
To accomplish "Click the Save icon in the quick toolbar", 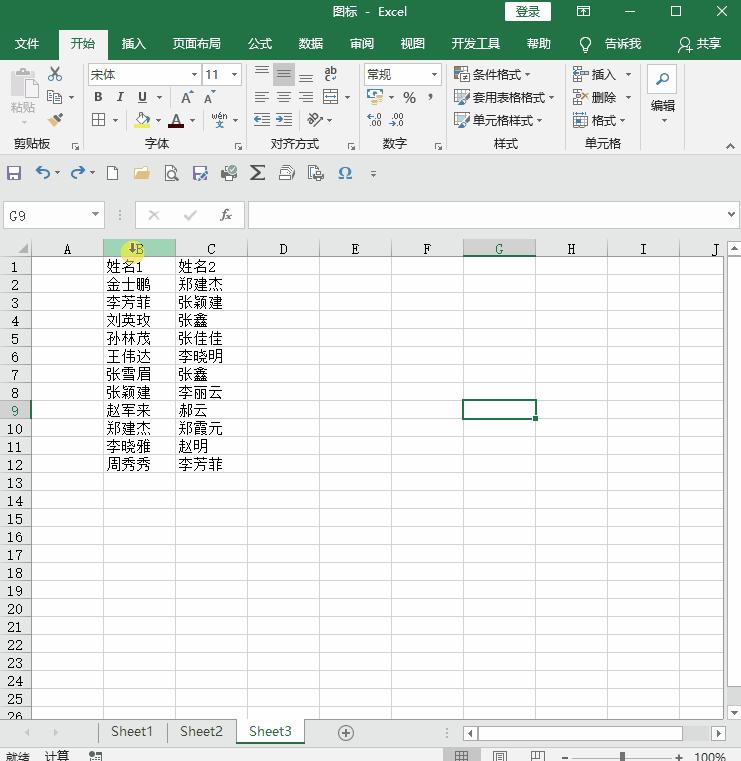I will pyautogui.click(x=14, y=173).
